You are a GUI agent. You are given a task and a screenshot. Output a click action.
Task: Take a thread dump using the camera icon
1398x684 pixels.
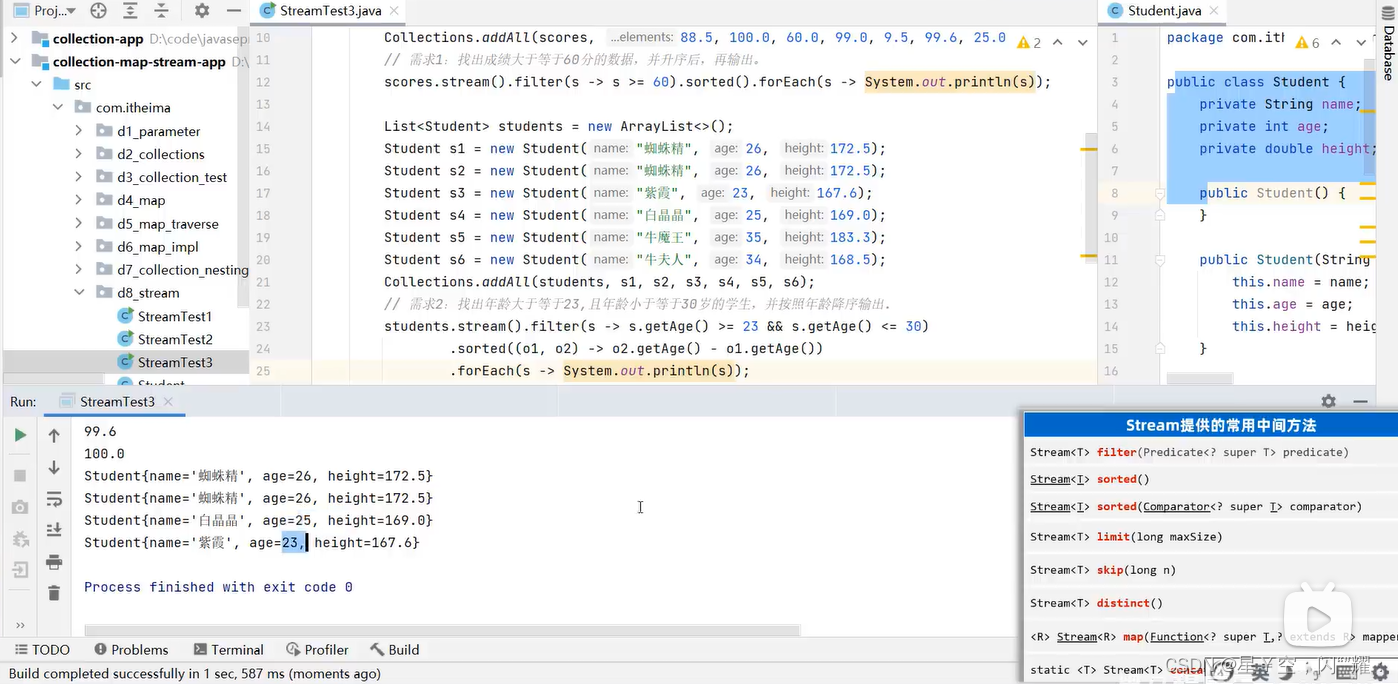pyautogui.click(x=20, y=507)
